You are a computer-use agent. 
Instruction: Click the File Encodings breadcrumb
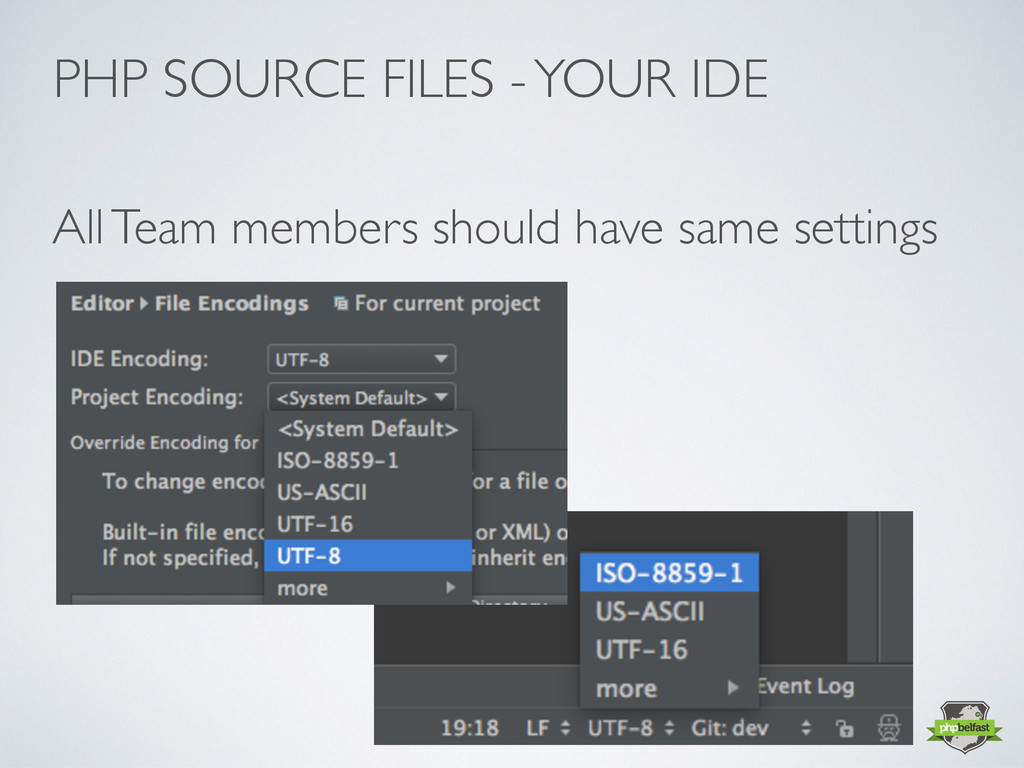(231, 304)
